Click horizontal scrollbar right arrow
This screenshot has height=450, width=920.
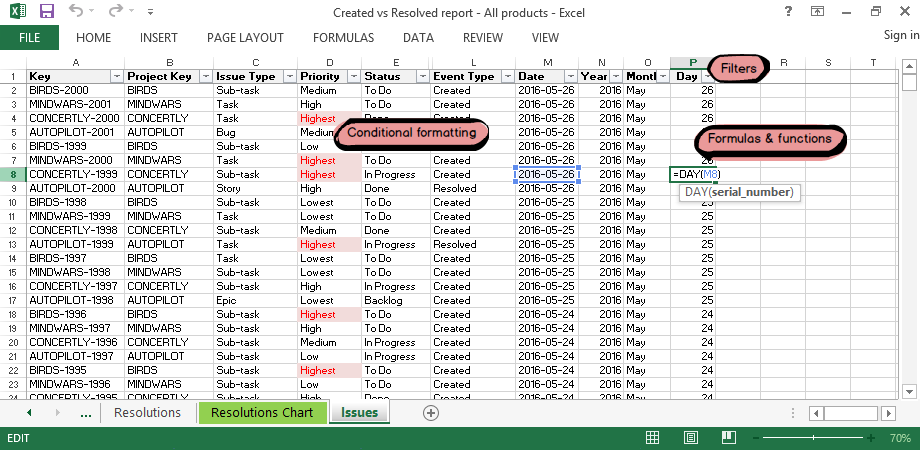click(888, 413)
